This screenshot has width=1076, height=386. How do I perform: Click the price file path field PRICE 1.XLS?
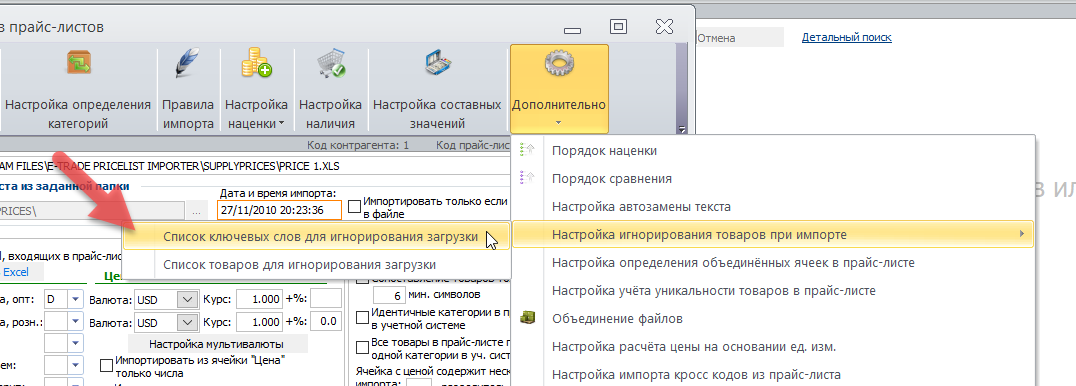click(255, 166)
